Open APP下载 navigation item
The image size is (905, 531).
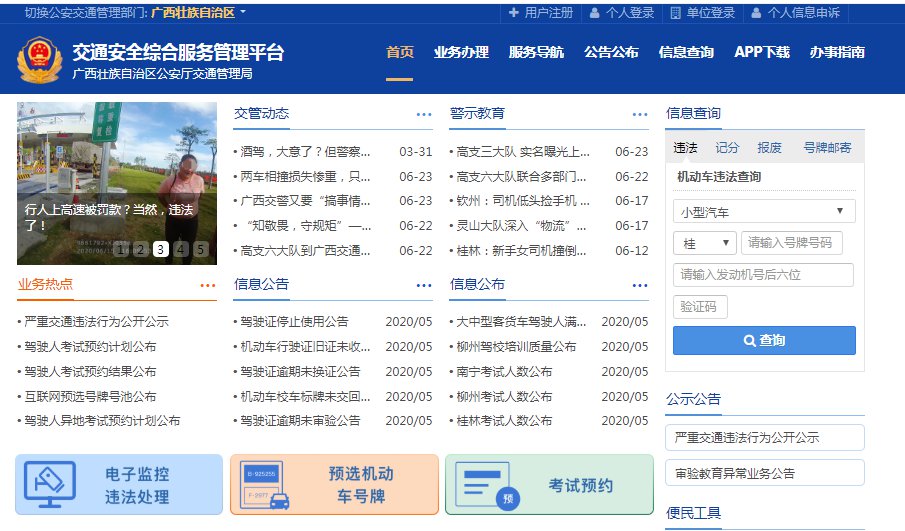762,52
